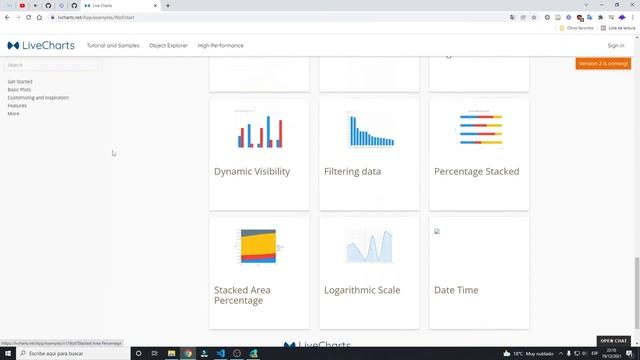This screenshot has height=360, width=640.
Task: Expand Features in the sidebar
Action: click(x=17, y=106)
